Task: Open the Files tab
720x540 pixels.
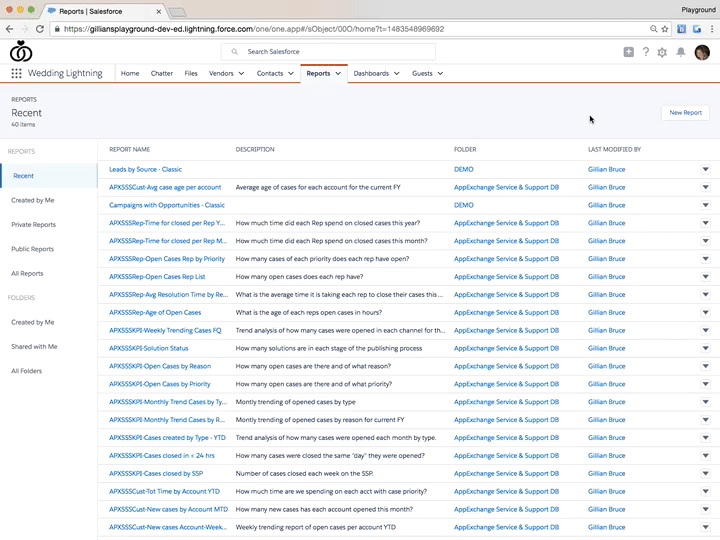Action: coord(191,73)
